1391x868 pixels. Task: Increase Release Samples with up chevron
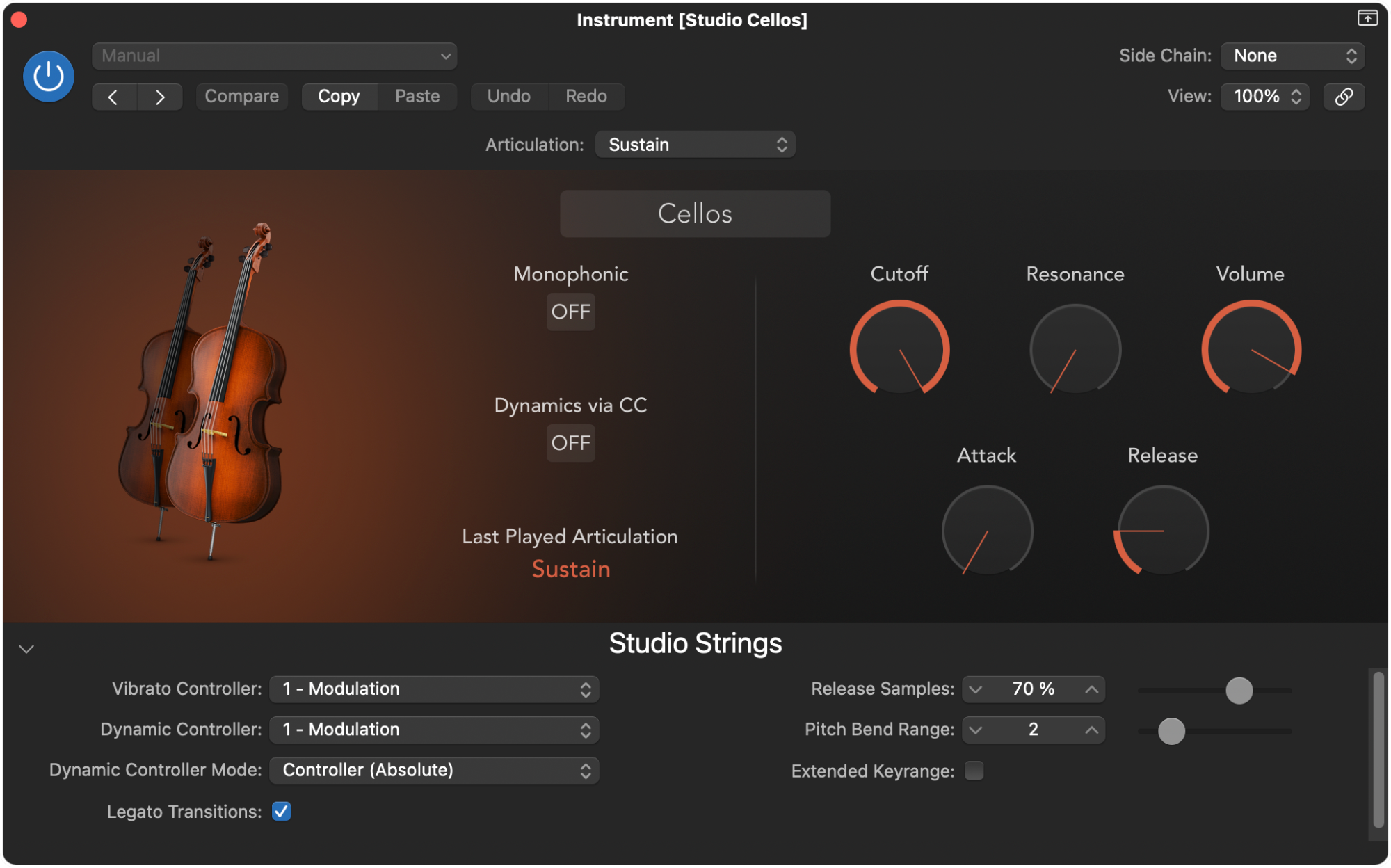click(x=1092, y=689)
